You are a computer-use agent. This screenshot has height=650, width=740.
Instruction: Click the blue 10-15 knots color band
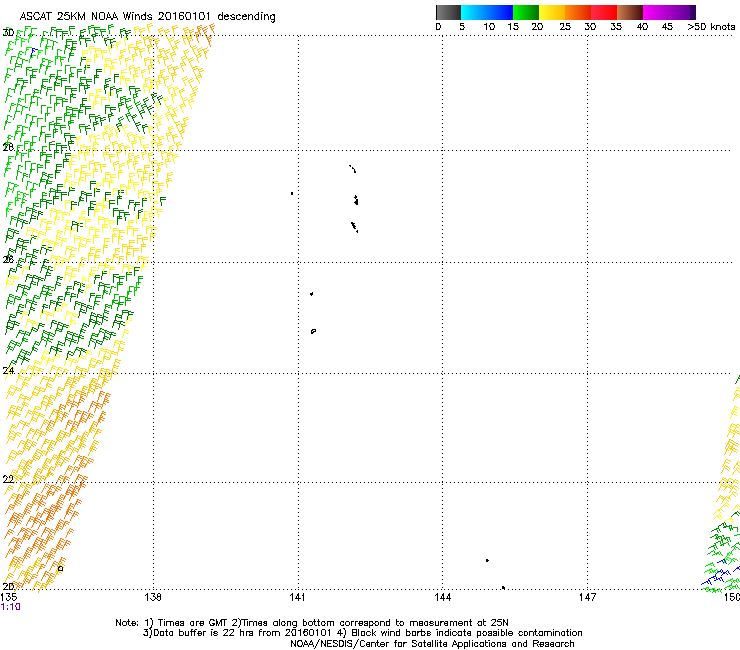coord(500,12)
